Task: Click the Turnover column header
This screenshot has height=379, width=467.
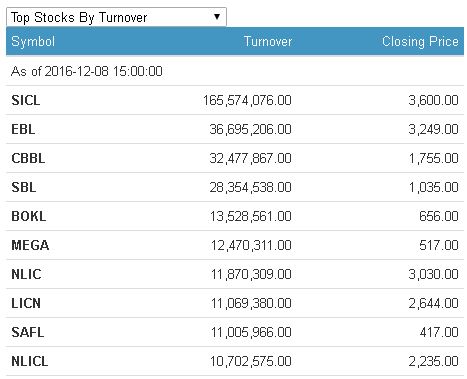Action: pos(268,42)
